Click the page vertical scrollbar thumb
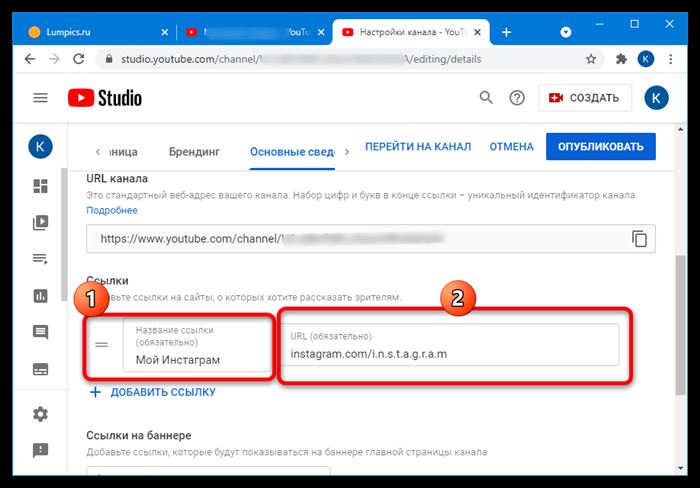This screenshot has height=488, width=700. click(x=680, y=325)
